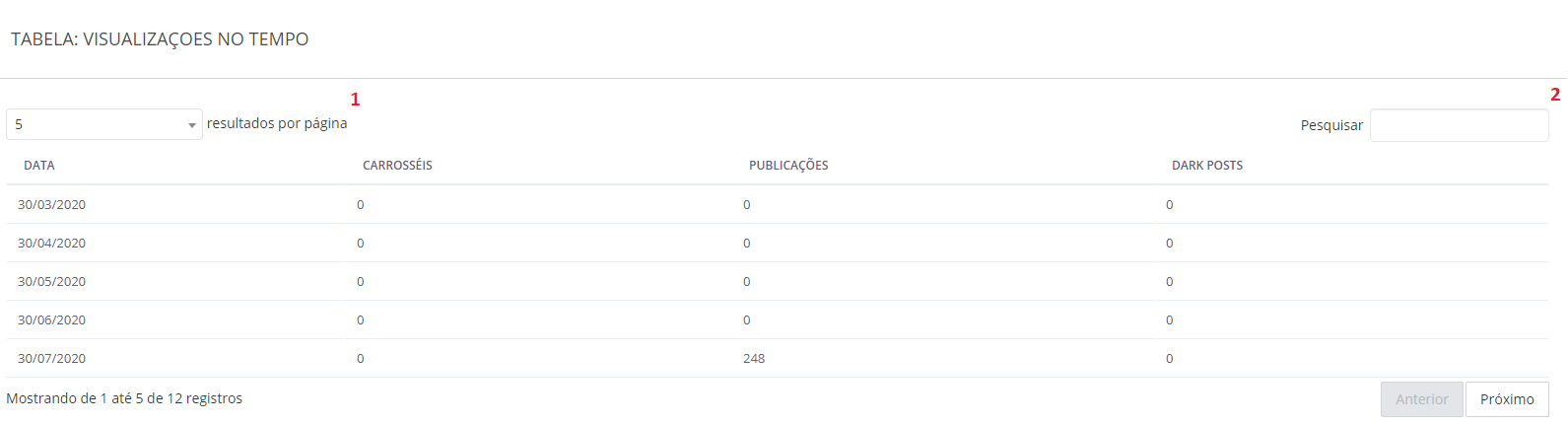Click the Pesquisar label

tap(1331, 125)
